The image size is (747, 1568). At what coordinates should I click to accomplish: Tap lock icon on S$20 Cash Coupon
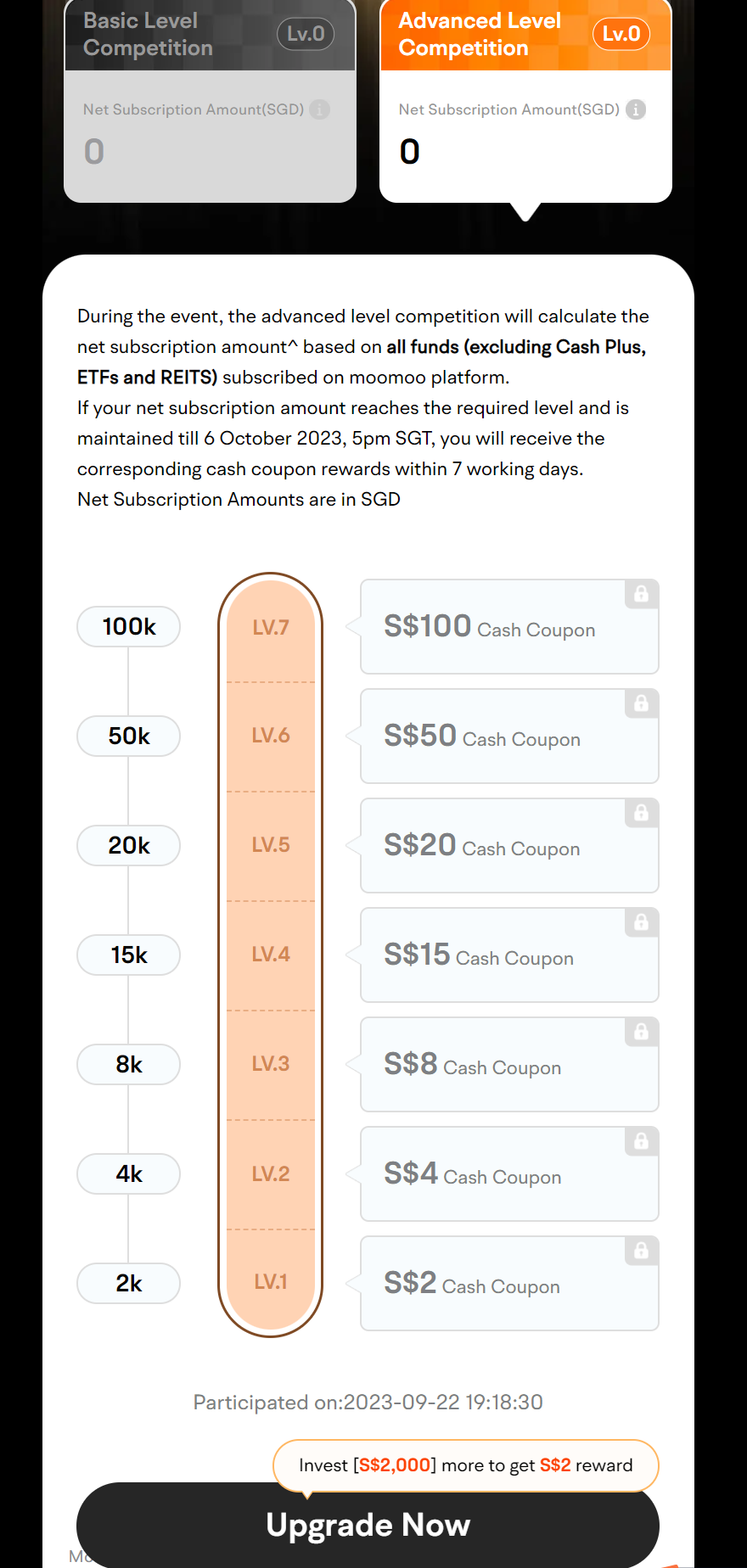(x=642, y=813)
